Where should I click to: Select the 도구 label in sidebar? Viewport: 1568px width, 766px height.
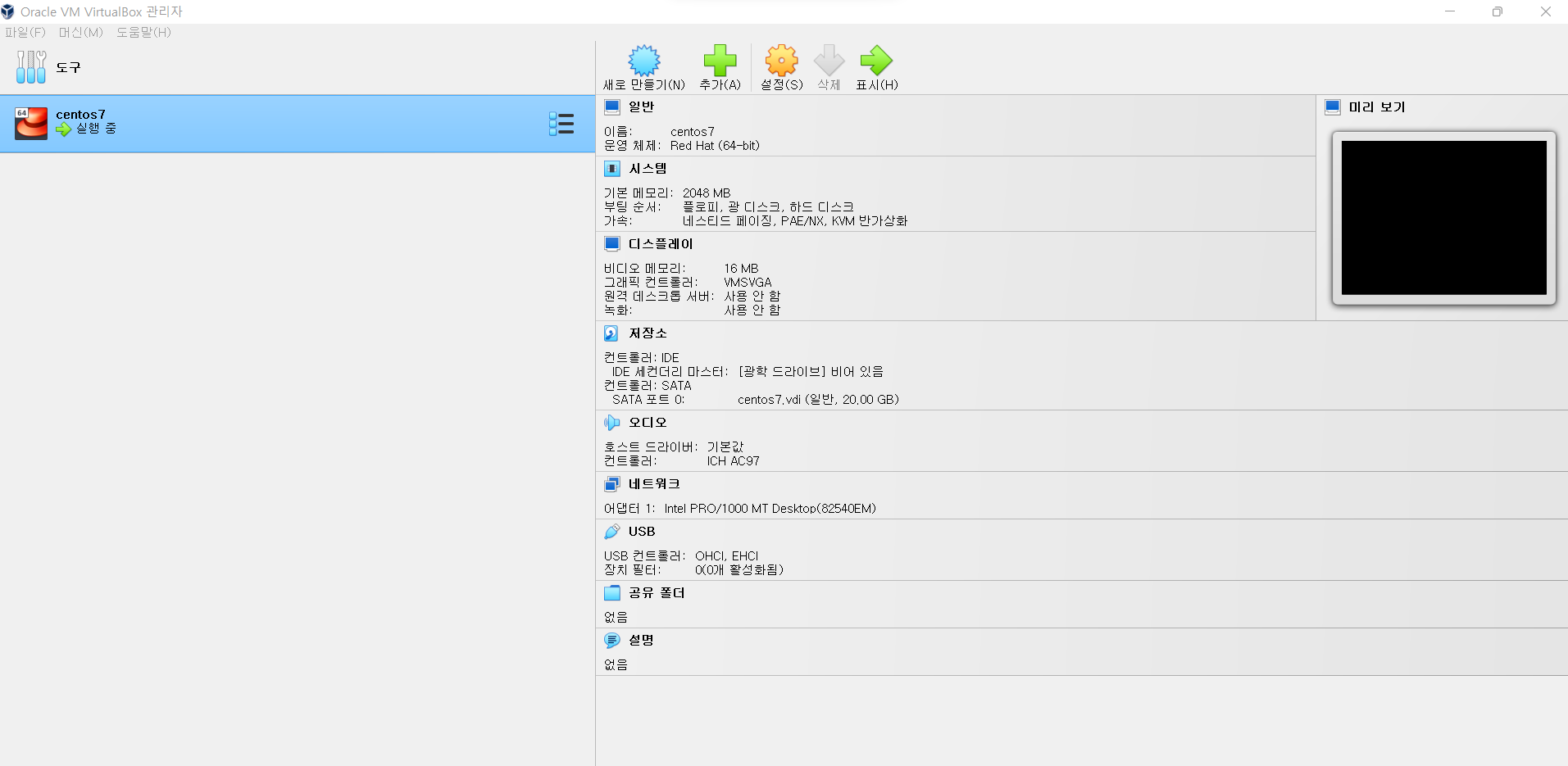(x=68, y=67)
